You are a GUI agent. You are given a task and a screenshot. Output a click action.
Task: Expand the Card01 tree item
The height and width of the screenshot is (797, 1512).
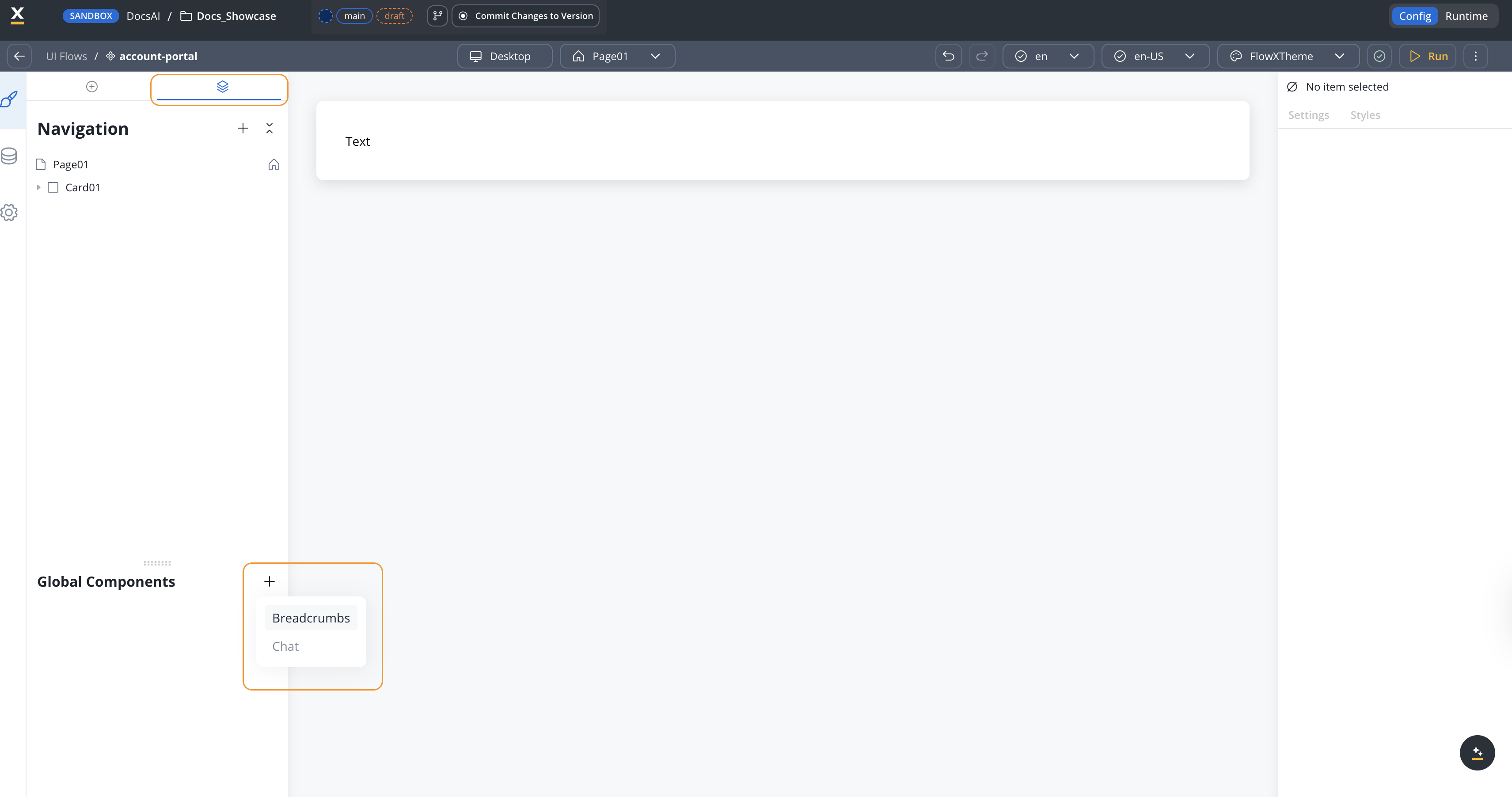tap(39, 187)
